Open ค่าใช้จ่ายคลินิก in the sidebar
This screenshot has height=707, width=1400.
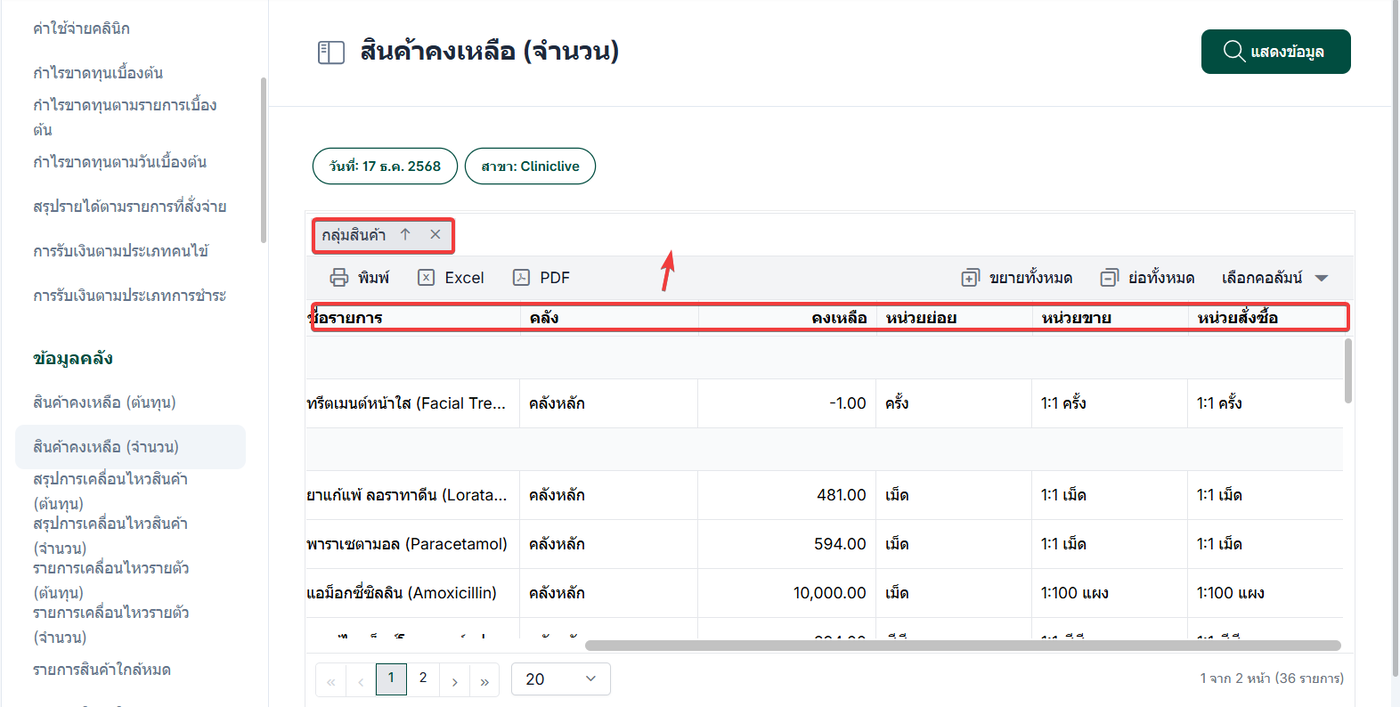point(81,28)
